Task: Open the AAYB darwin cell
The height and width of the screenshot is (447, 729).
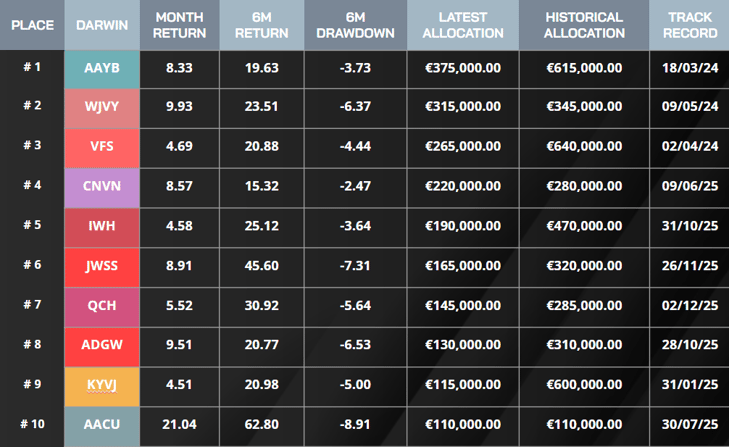Action: [102, 69]
